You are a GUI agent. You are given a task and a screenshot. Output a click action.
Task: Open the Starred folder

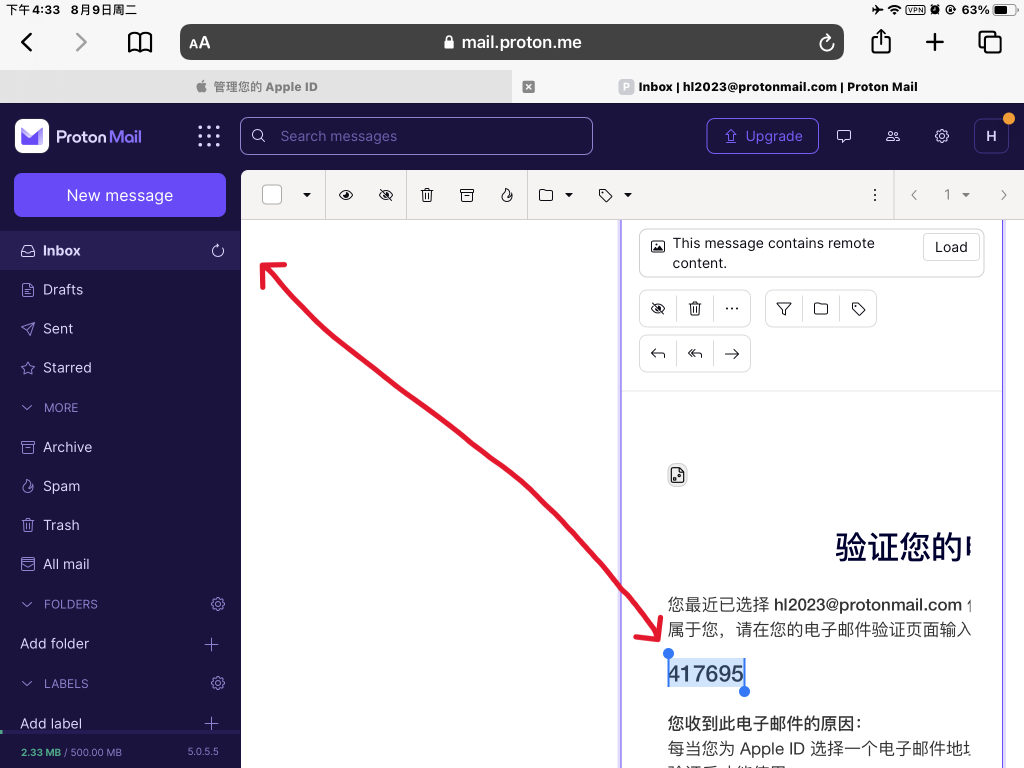(120, 368)
